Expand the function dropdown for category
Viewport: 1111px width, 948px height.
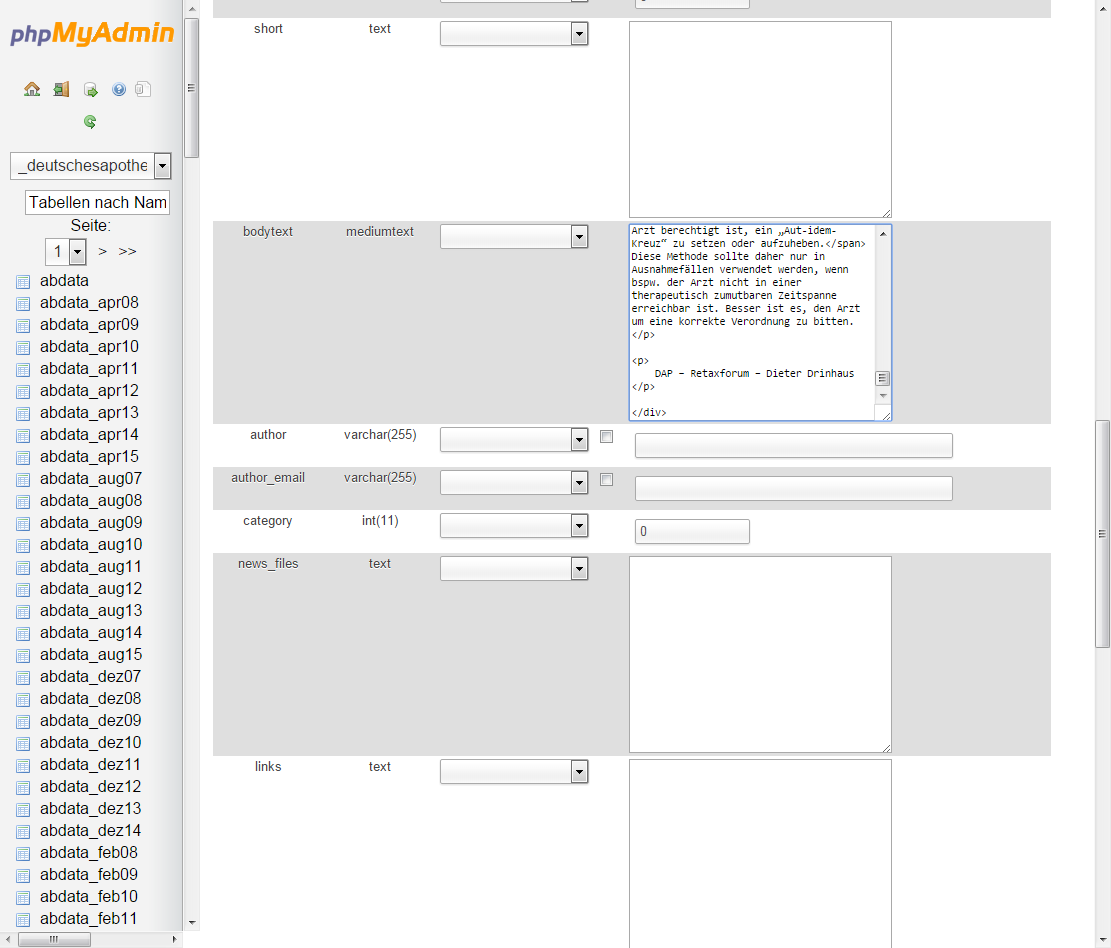[578, 526]
